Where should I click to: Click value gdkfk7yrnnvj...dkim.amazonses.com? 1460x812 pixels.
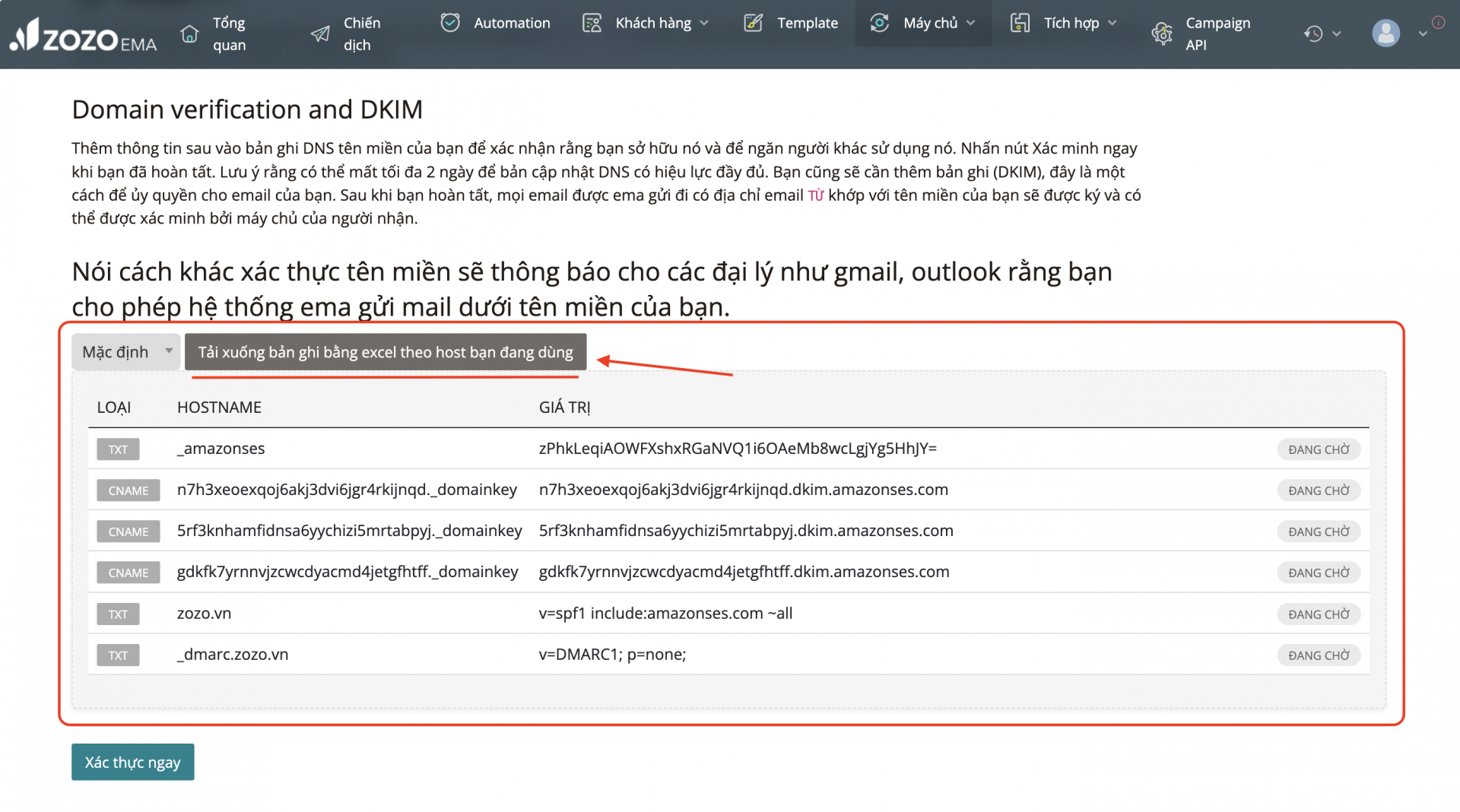coord(744,572)
